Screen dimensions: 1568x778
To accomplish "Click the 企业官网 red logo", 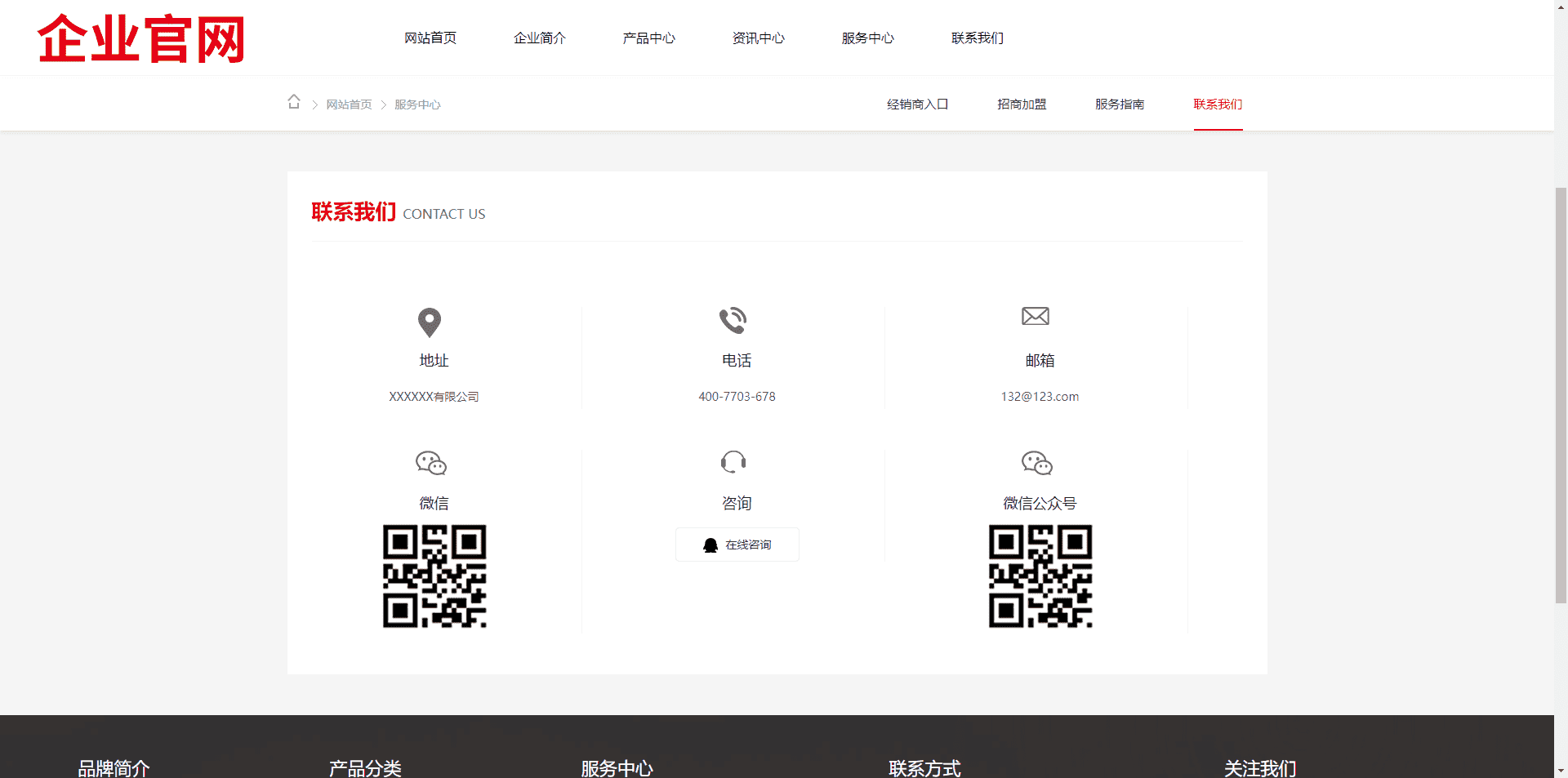I will click(x=141, y=38).
